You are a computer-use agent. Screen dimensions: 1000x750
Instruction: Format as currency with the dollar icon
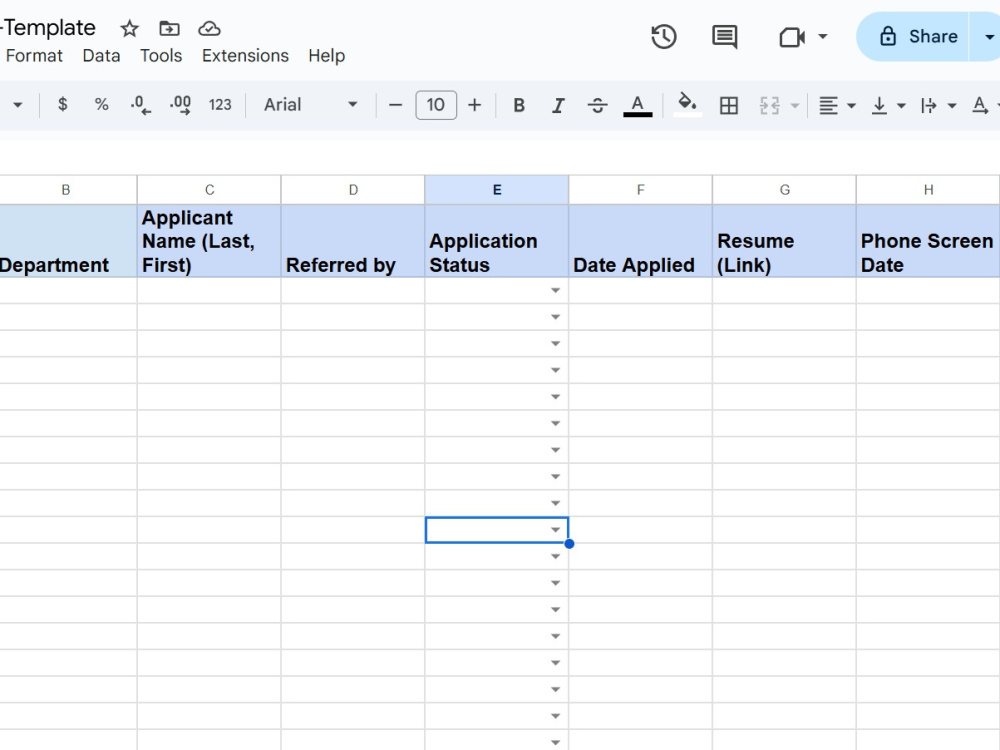[x=62, y=105]
